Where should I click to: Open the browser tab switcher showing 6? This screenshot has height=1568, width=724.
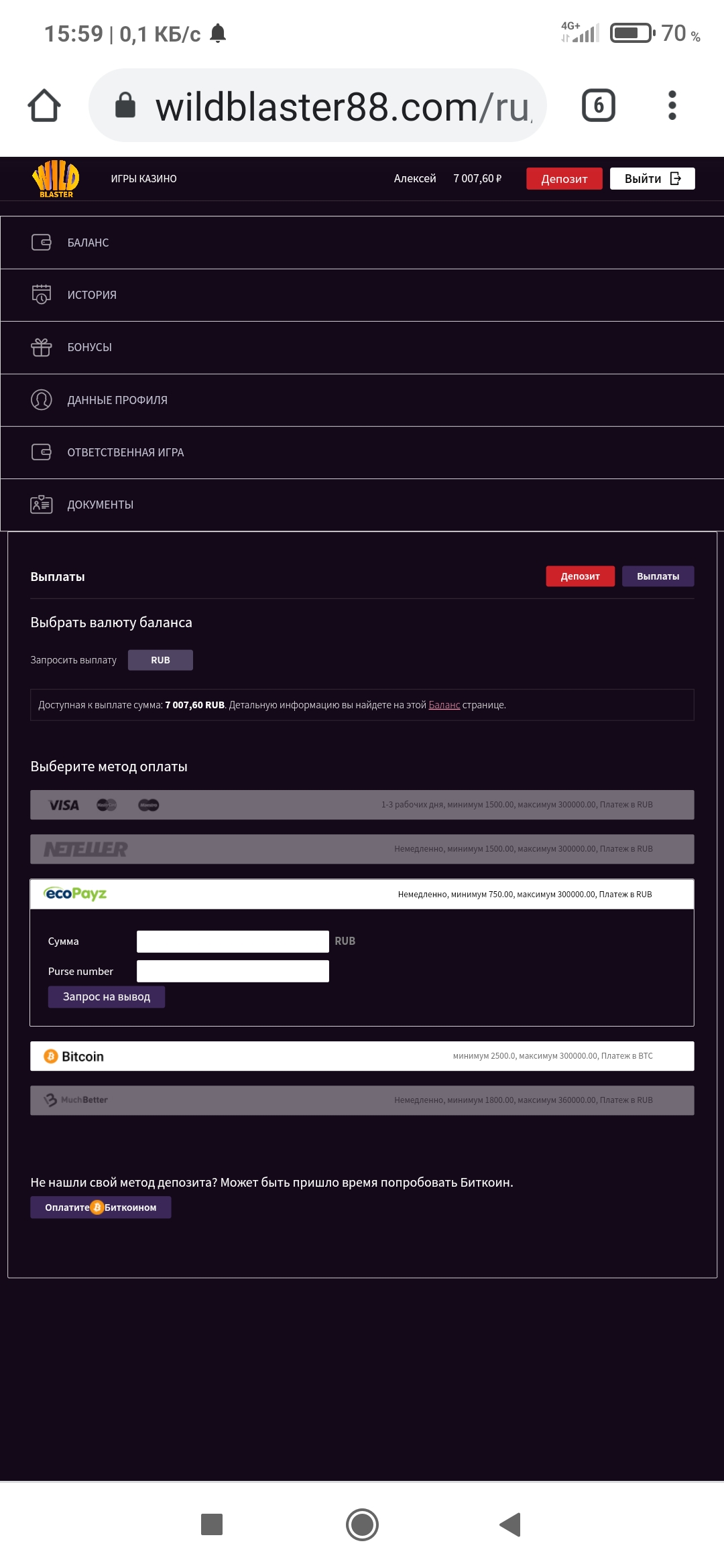(598, 105)
